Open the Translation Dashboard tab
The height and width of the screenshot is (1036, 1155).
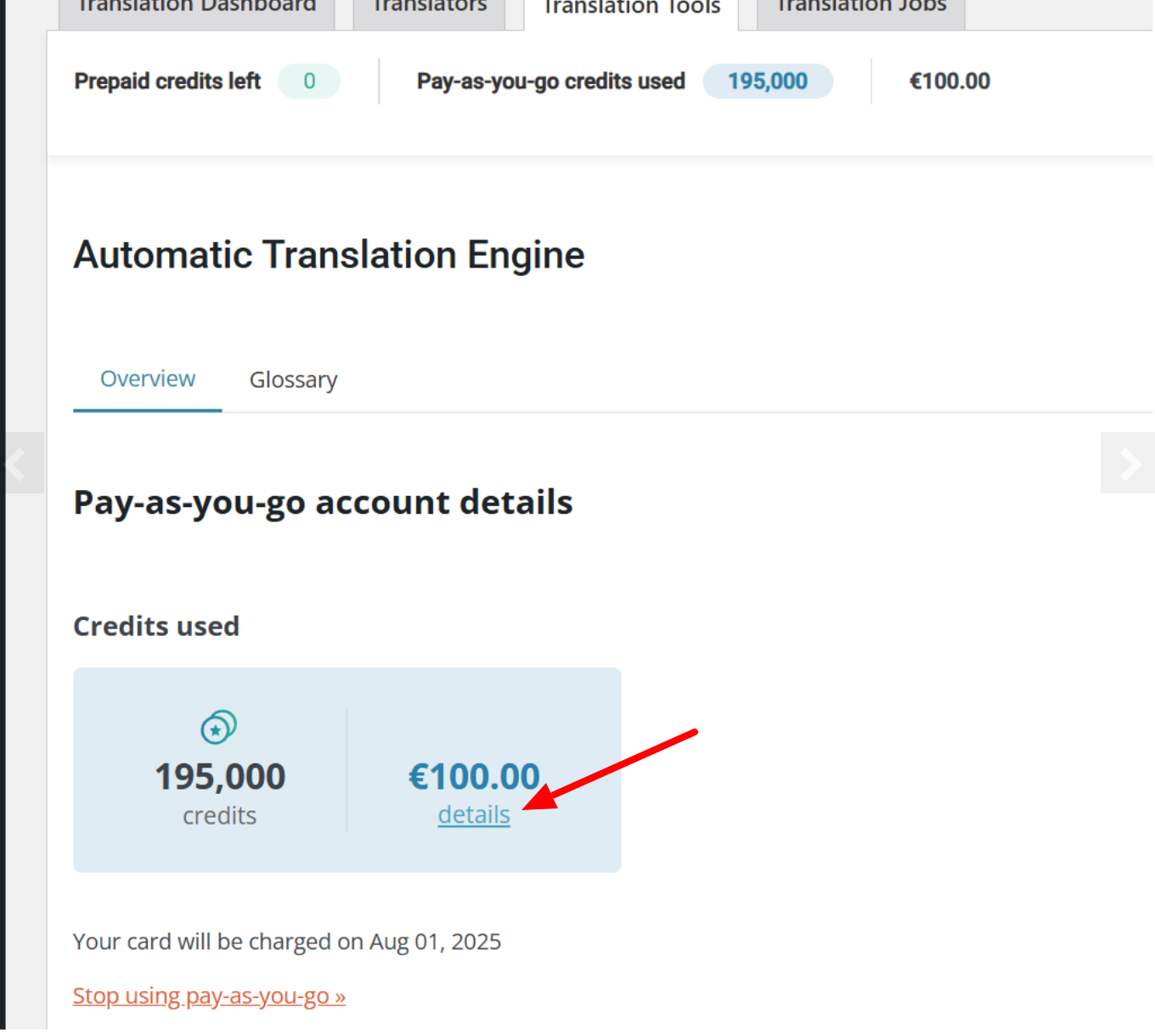[196, 8]
